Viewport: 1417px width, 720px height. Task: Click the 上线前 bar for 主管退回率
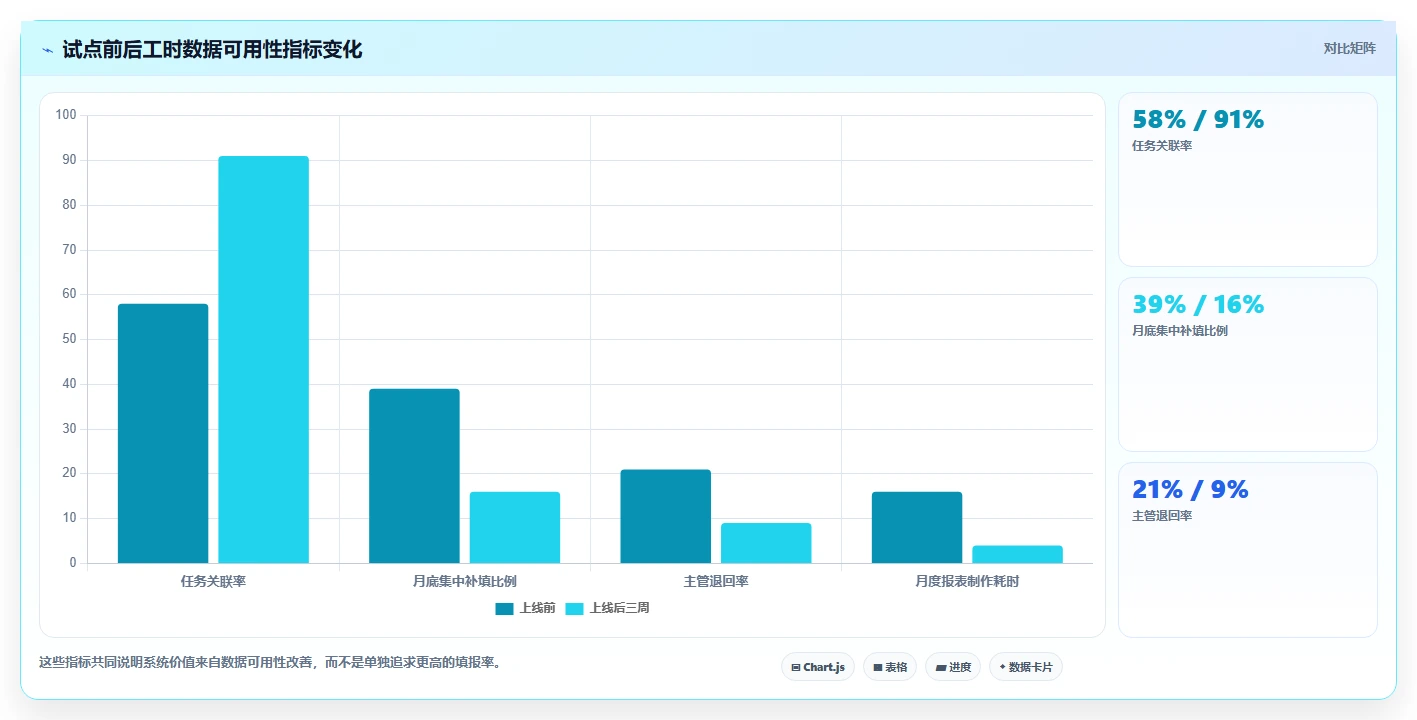tap(666, 516)
